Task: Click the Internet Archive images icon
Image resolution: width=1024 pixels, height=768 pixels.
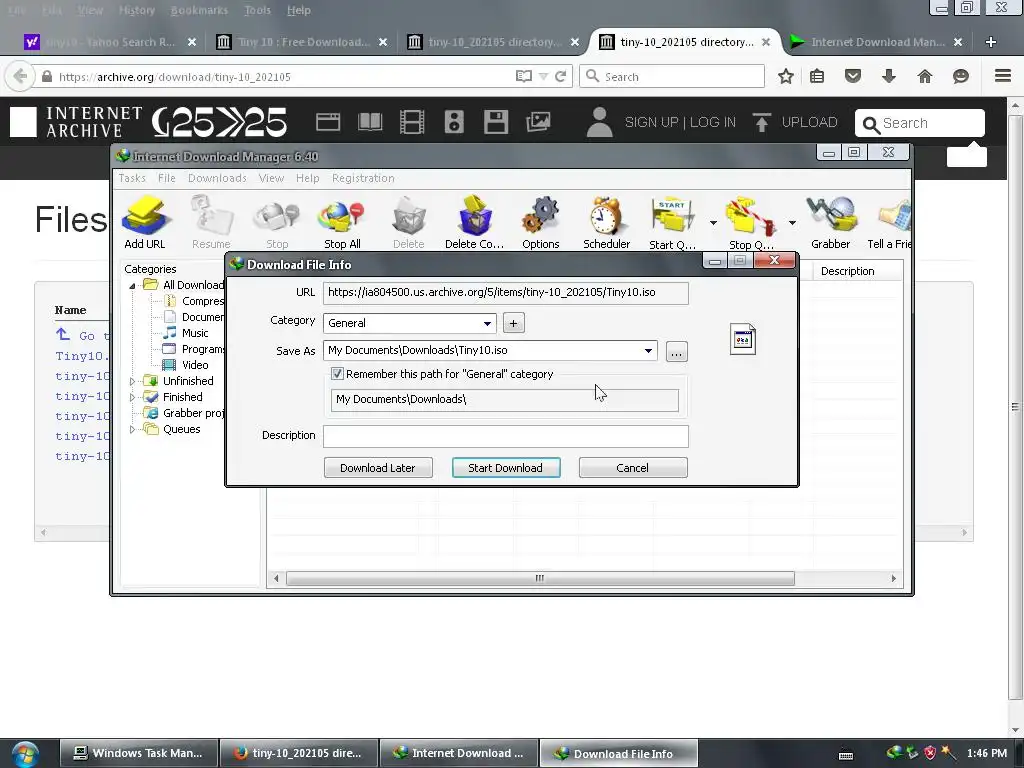Action: pyautogui.click(x=538, y=122)
